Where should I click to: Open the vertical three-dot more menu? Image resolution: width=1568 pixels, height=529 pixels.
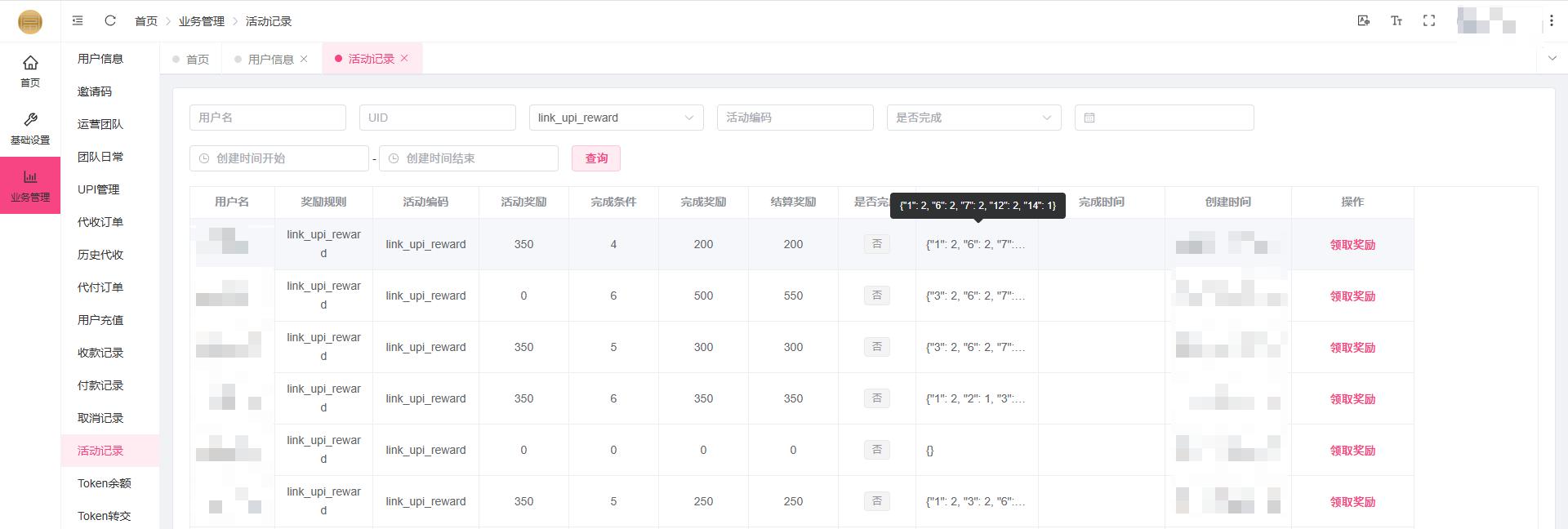[x=1551, y=20]
